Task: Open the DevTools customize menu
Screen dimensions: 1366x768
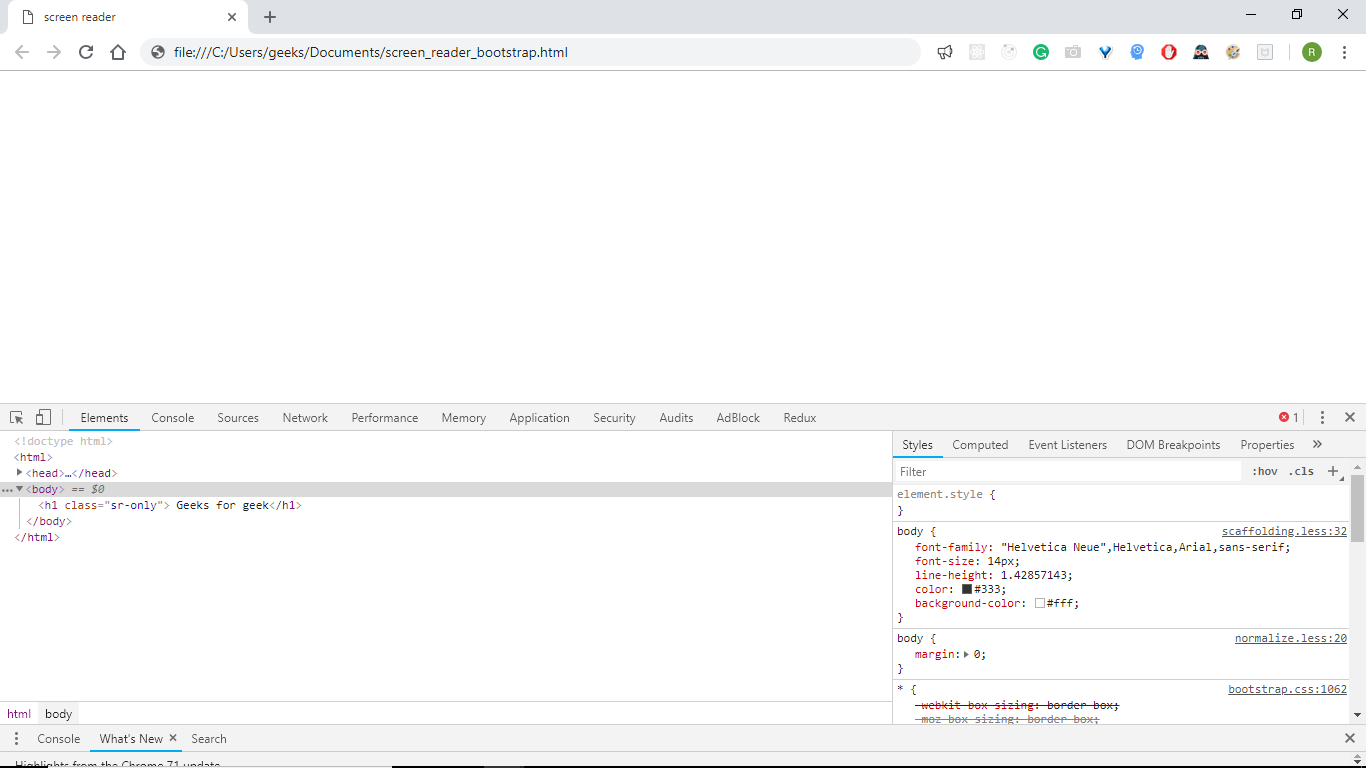Action: (1322, 417)
